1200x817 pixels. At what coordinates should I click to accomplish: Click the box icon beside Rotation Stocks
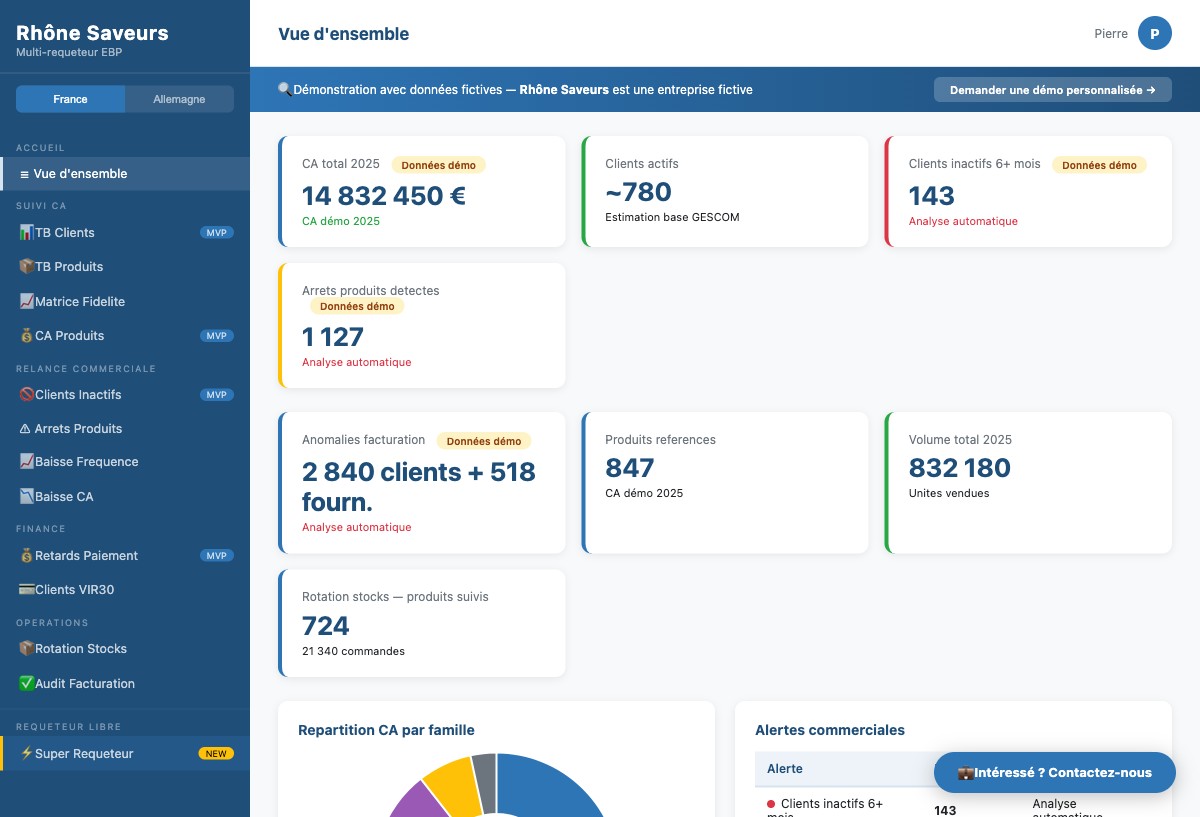(27, 649)
